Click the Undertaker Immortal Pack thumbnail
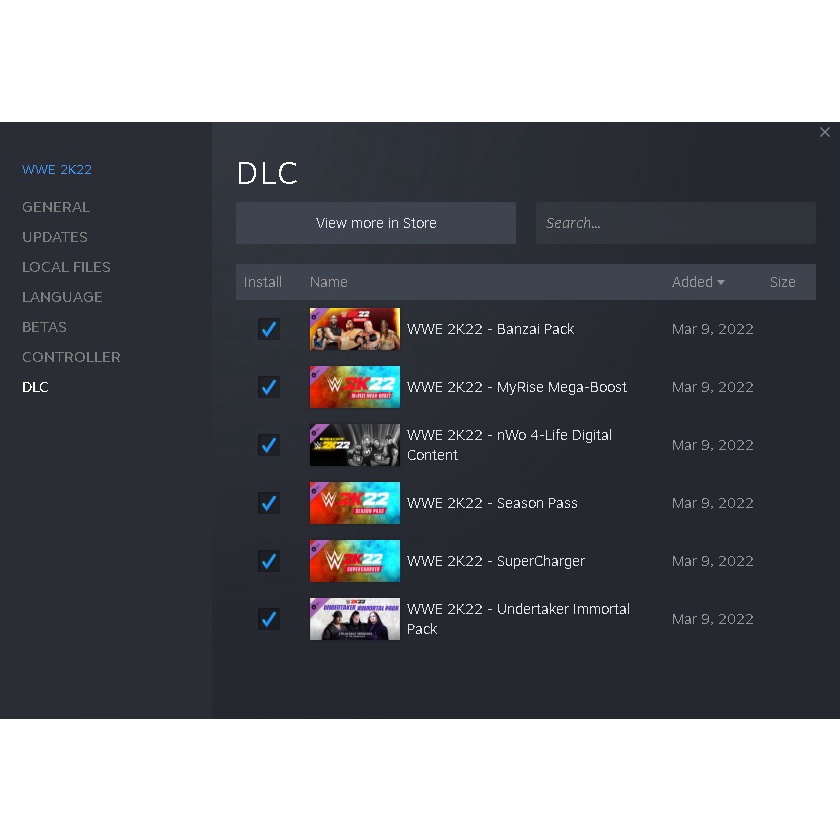The width and height of the screenshot is (840, 840). click(354, 619)
